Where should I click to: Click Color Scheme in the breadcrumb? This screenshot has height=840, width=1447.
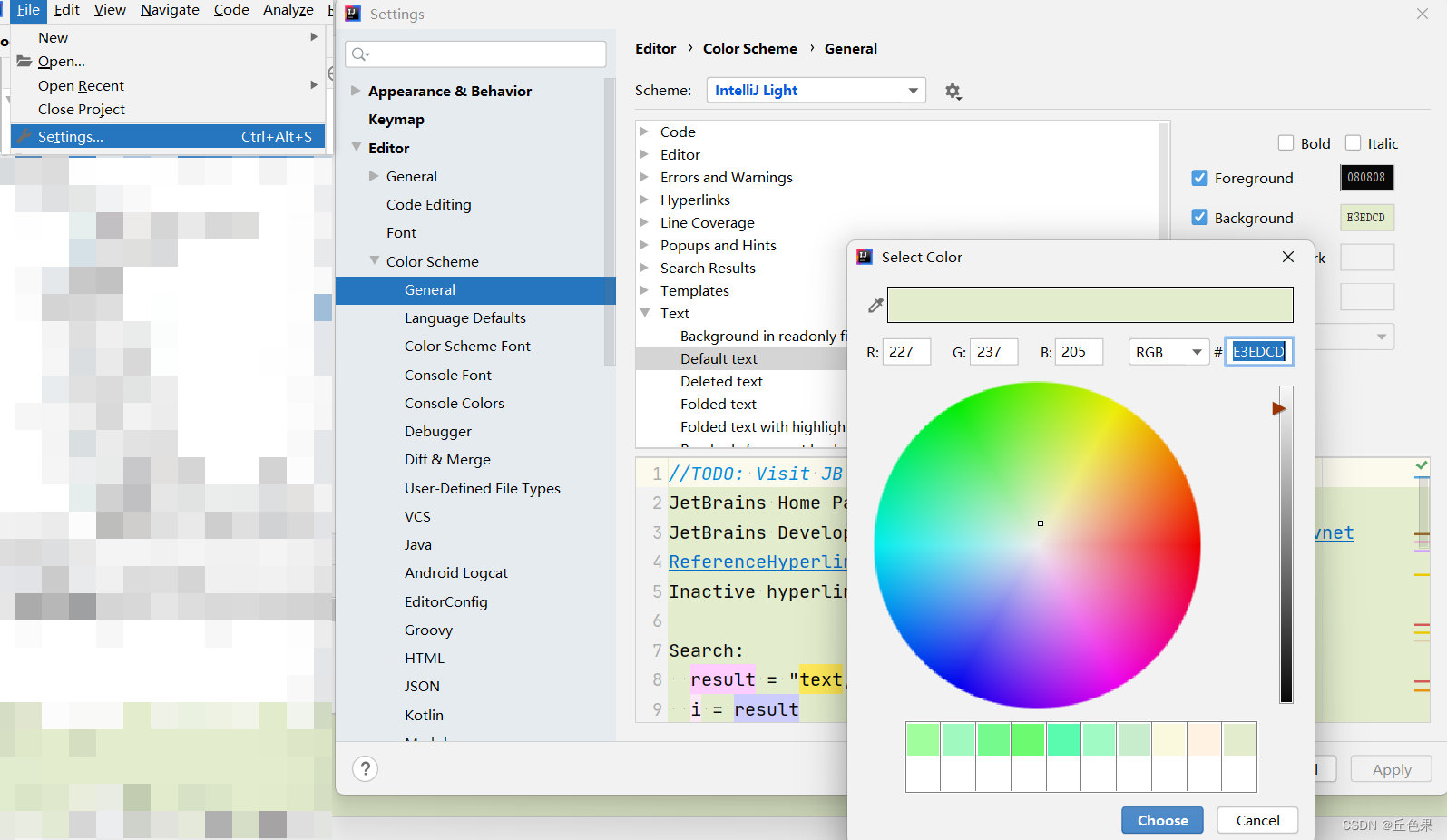pyautogui.click(x=749, y=49)
